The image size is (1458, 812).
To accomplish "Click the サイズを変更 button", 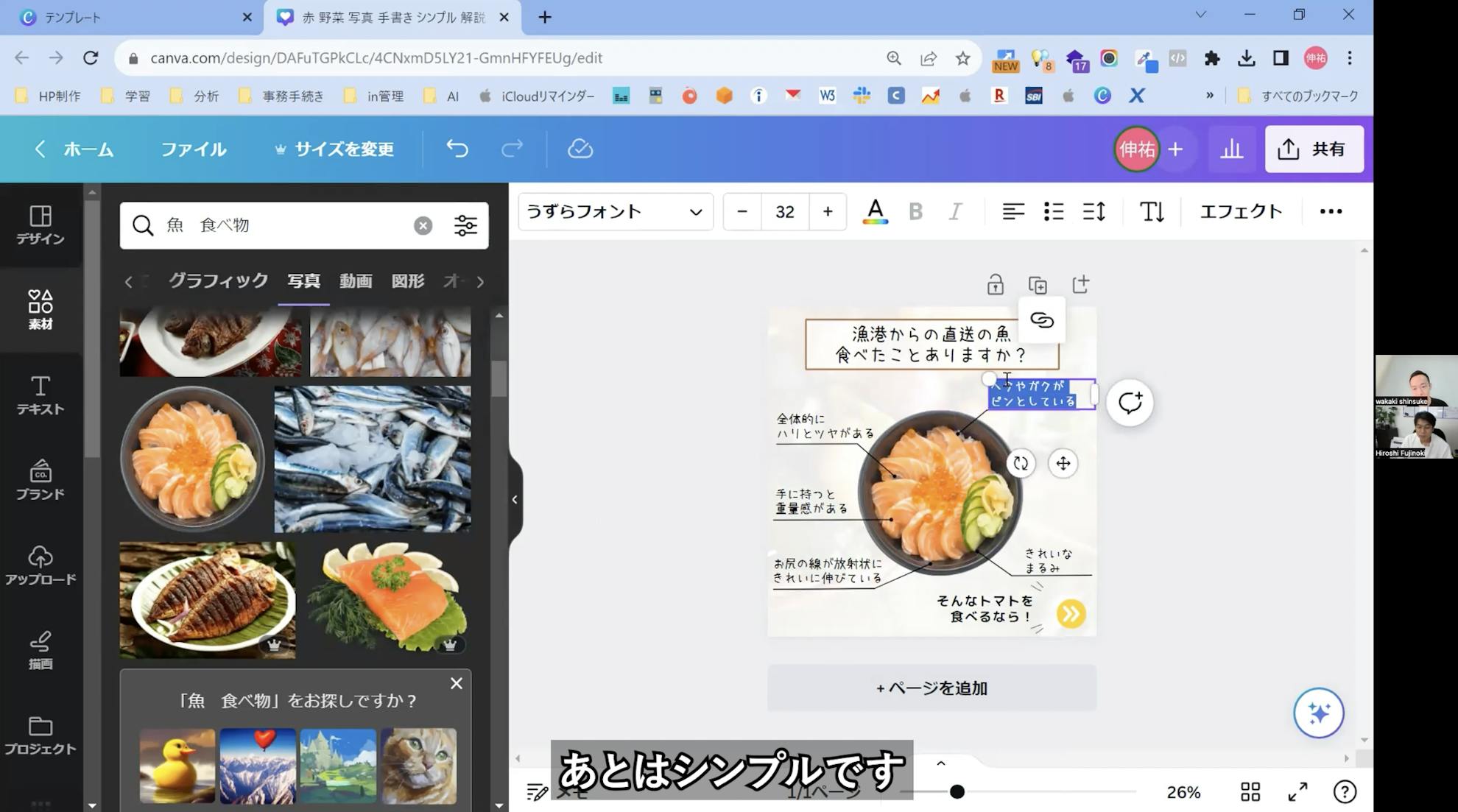I will tap(334, 149).
